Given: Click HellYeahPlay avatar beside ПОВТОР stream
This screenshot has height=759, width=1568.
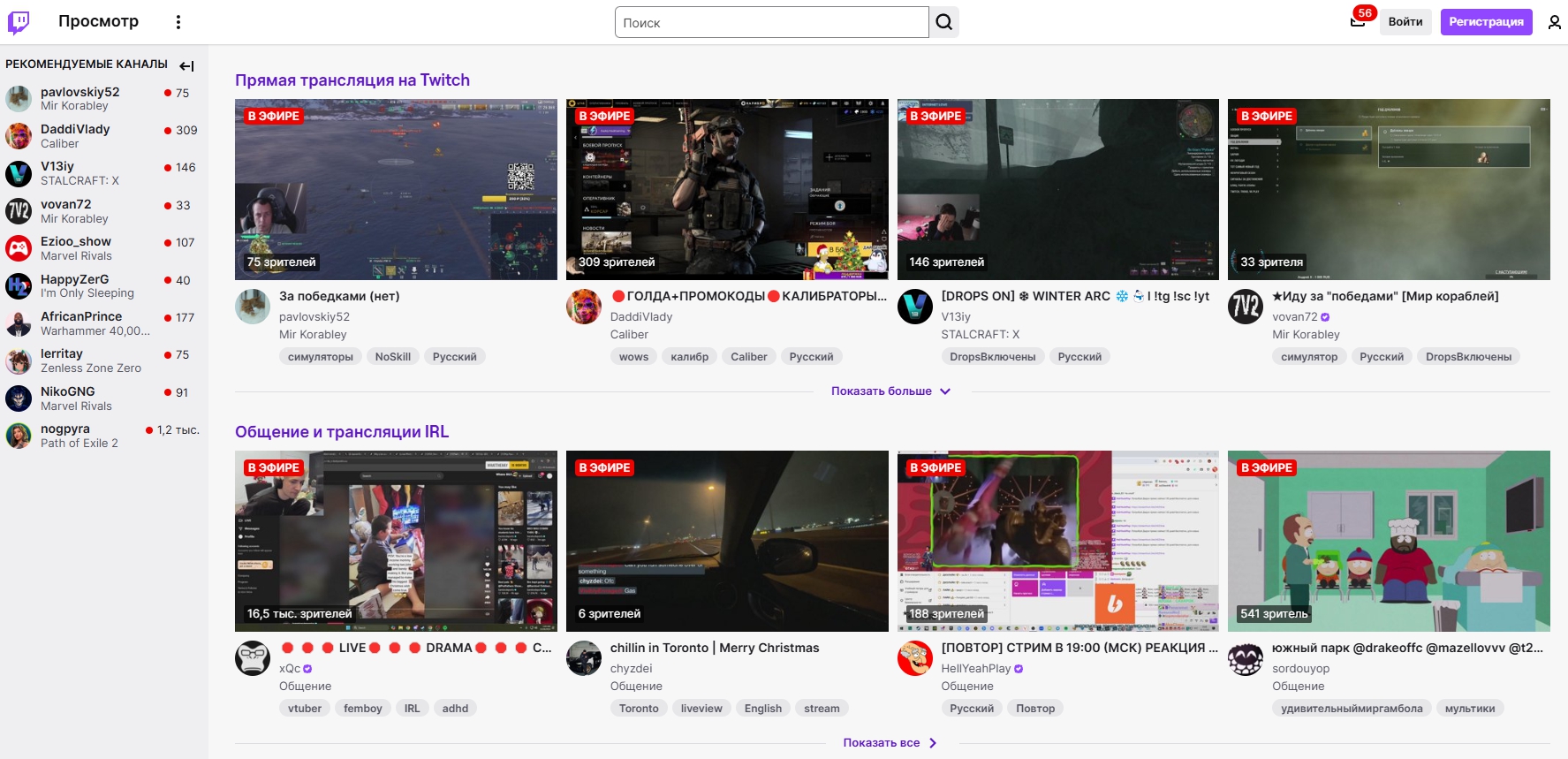Looking at the screenshot, I should [x=915, y=658].
